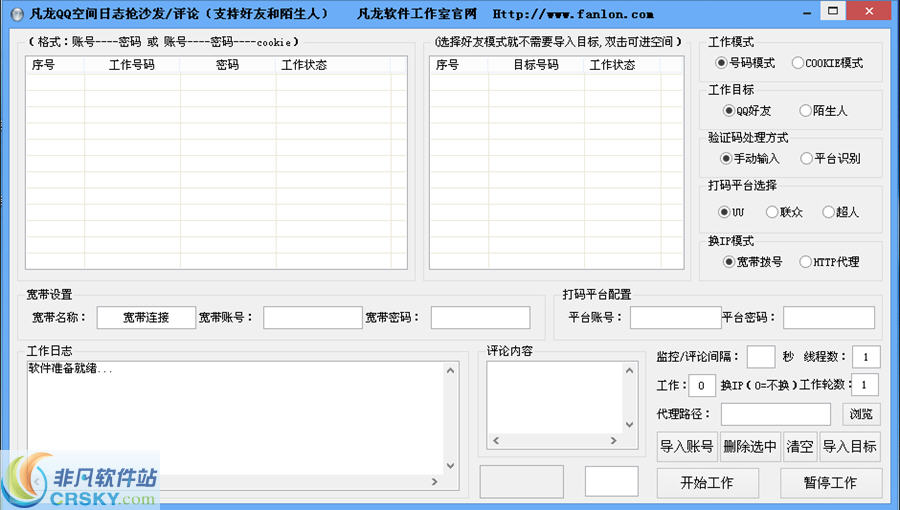Start with the 开始工作 button
This screenshot has width=900, height=510.
tap(707, 483)
